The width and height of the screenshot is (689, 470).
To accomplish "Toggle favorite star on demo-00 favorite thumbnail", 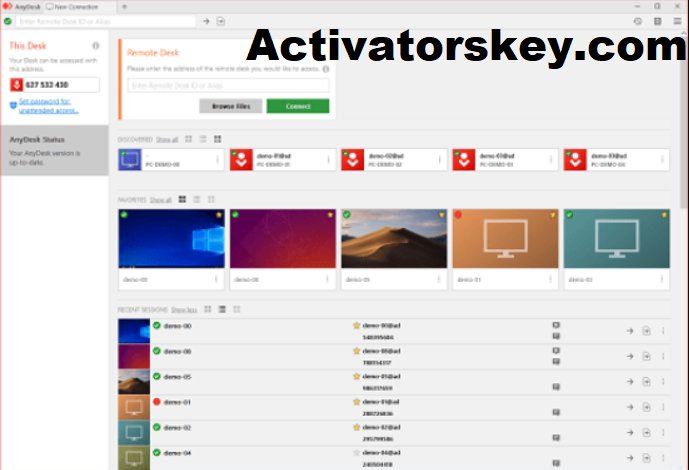I will 219,215.
